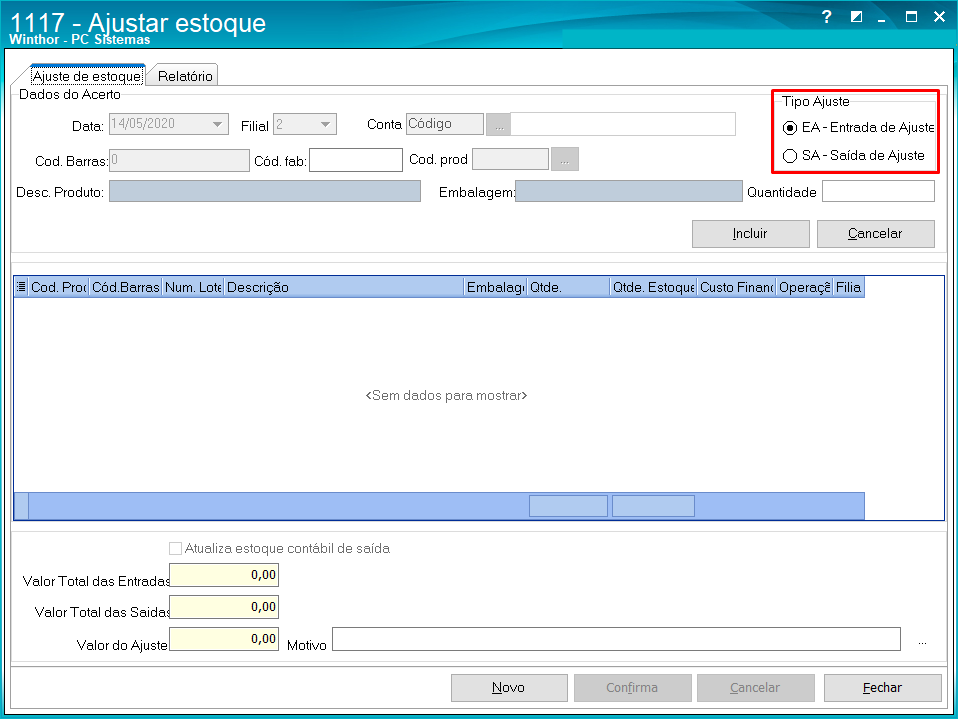Sort by Qtde. column header
The width and height of the screenshot is (958, 719).
pyautogui.click(x=569, y=287)
